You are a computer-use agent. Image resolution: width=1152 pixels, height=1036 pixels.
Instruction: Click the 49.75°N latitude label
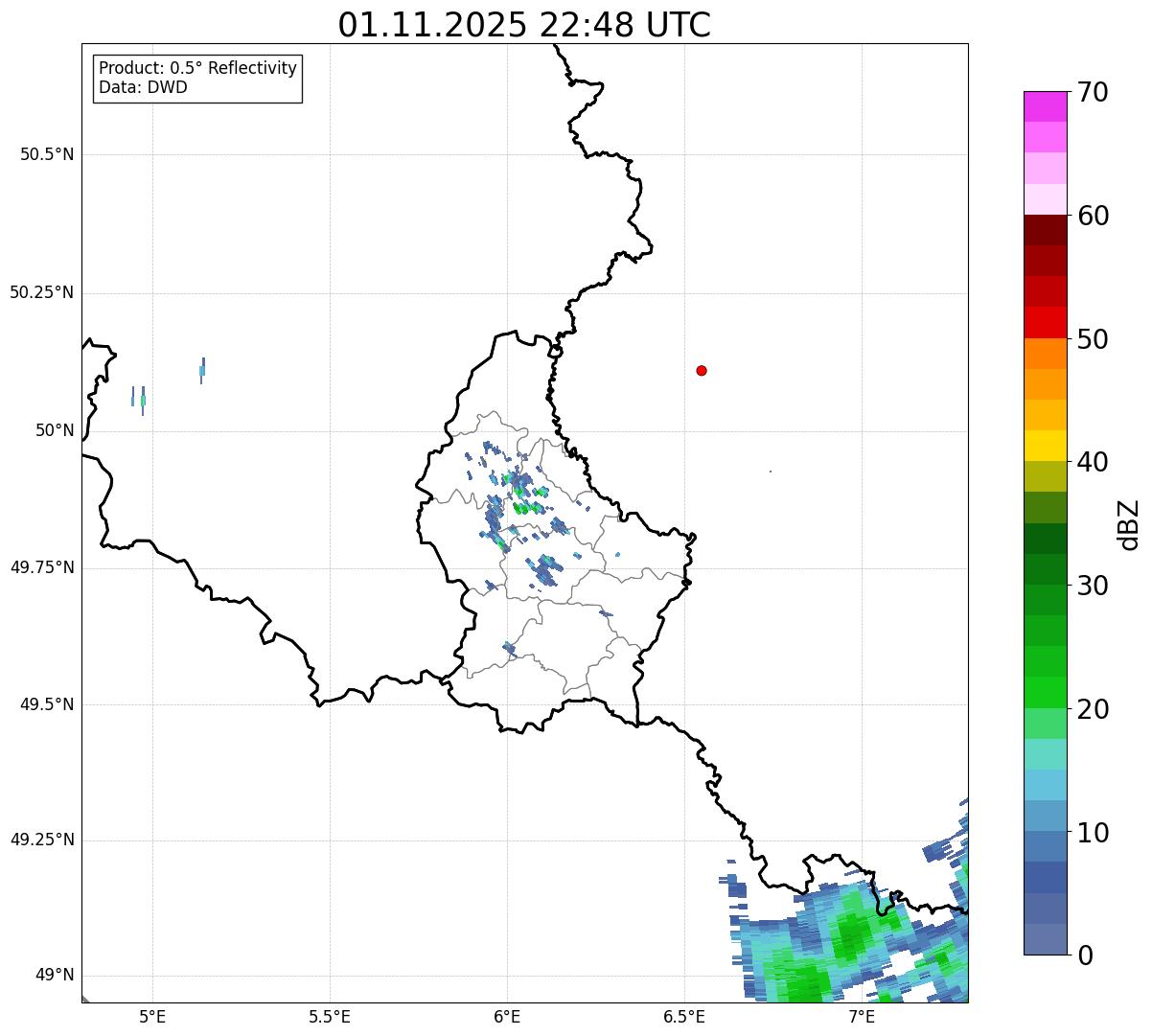(x=42, y=567)
